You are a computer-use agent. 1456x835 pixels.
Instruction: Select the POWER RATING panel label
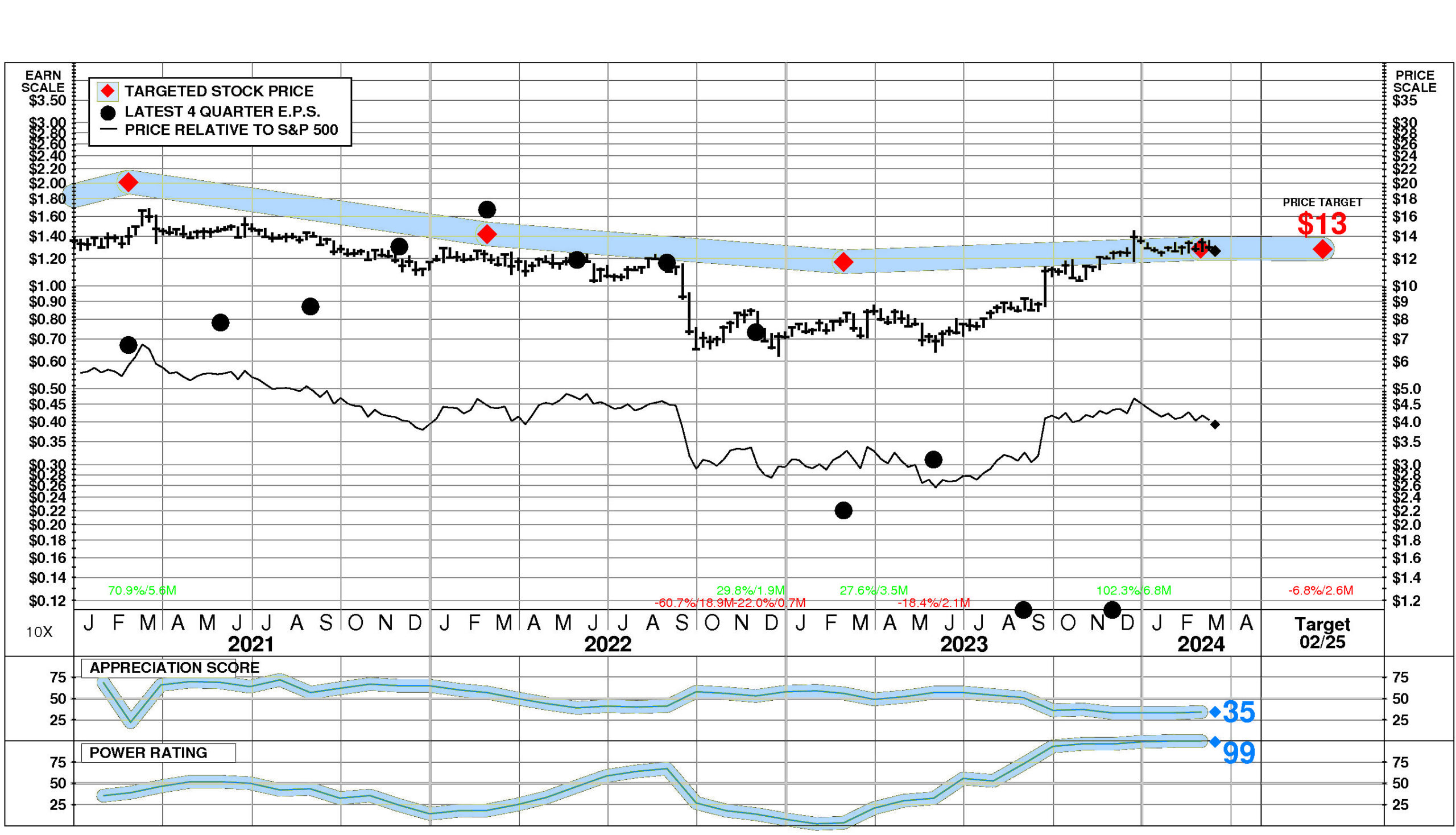(148, 753)
